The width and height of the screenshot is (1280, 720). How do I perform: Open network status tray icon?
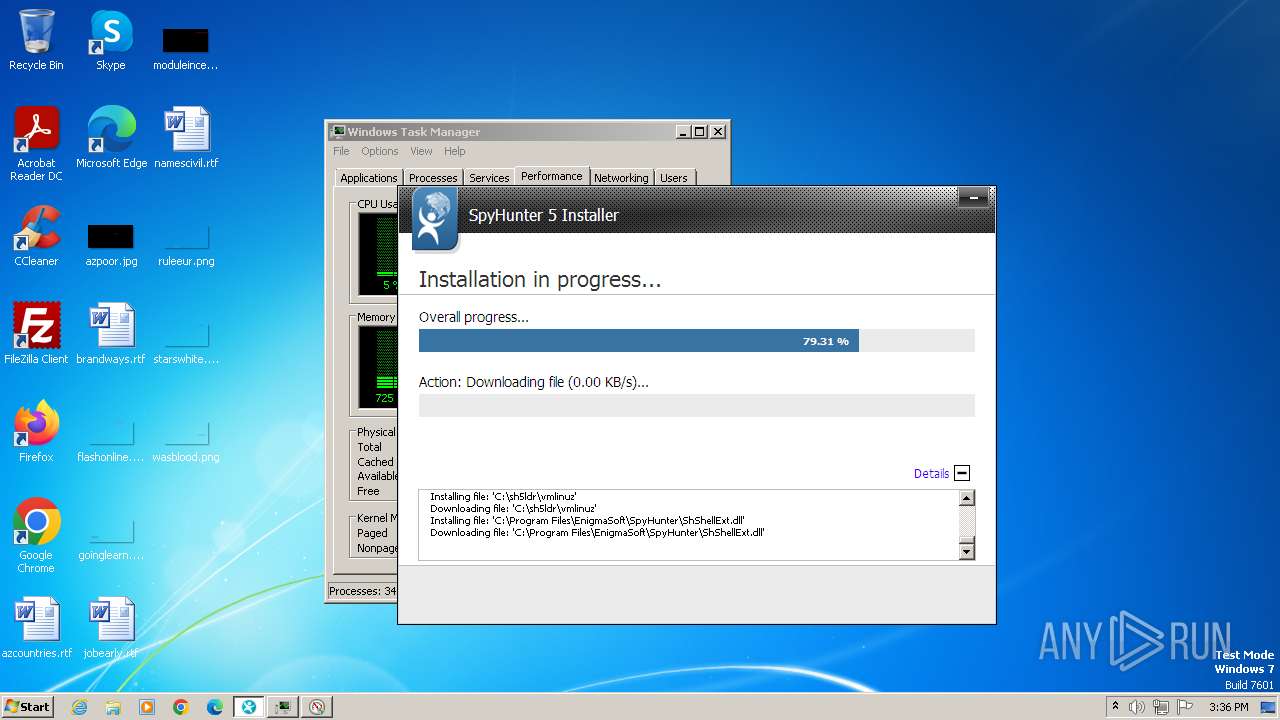pyautogui.click(x=1160, y=707)
